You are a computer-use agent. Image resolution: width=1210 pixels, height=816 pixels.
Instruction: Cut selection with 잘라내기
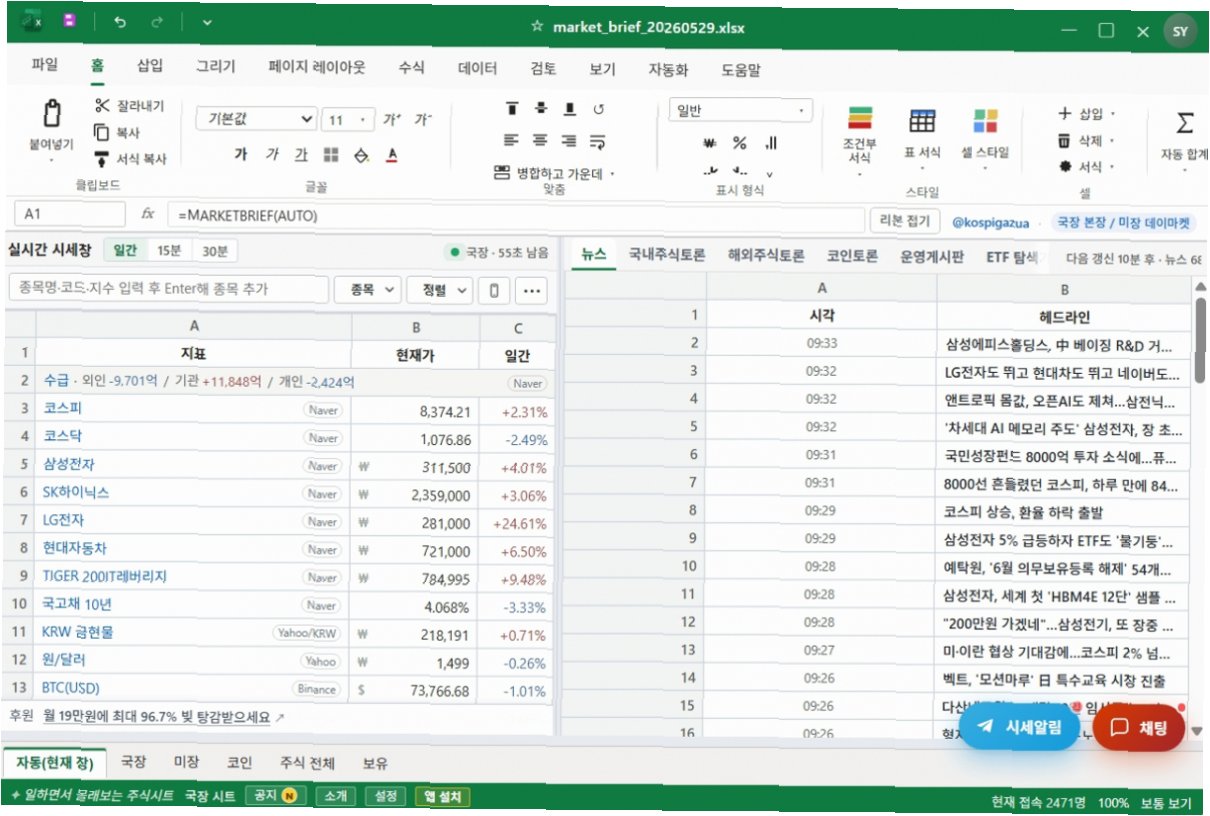(x=129, y=106)
